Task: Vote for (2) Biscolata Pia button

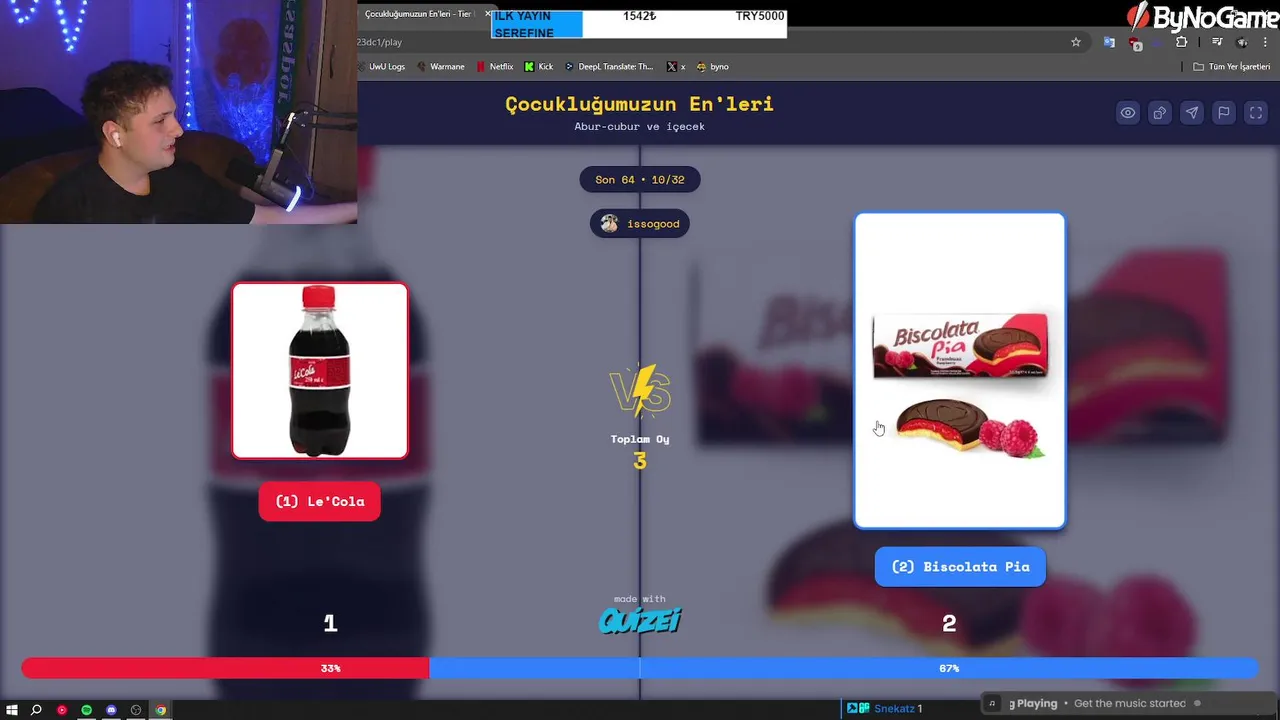Action: pyautogui.click(x=960, y=566)
